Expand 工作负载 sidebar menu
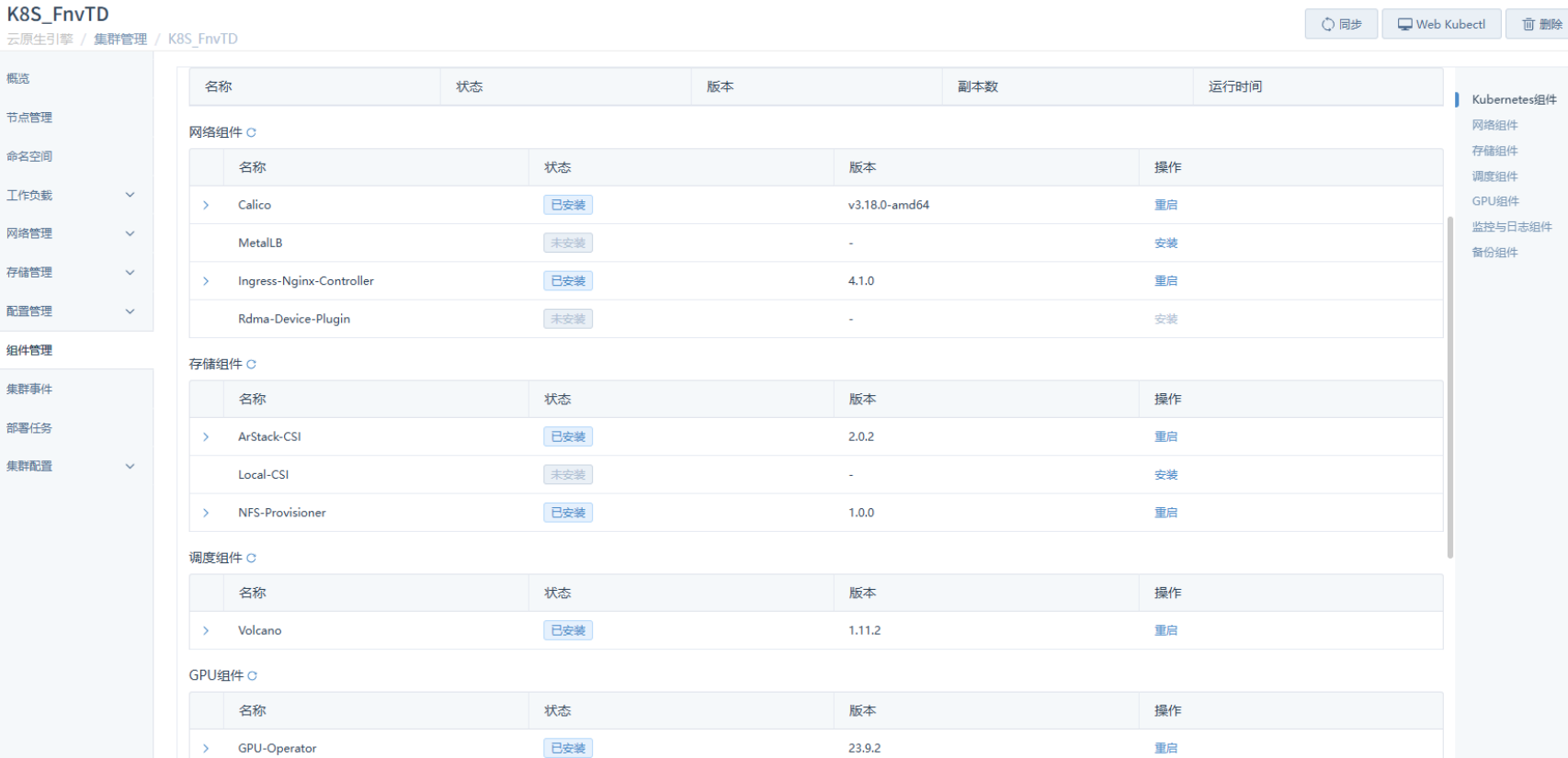This screenshot has height=758, width=1568. click(130, 195)
